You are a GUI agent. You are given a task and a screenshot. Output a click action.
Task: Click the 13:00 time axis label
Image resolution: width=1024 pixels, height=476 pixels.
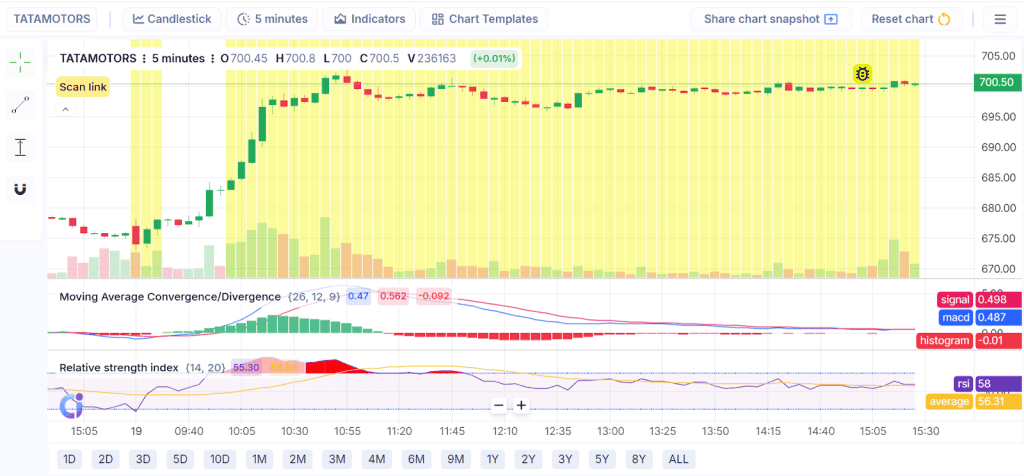tap(611, 431)
